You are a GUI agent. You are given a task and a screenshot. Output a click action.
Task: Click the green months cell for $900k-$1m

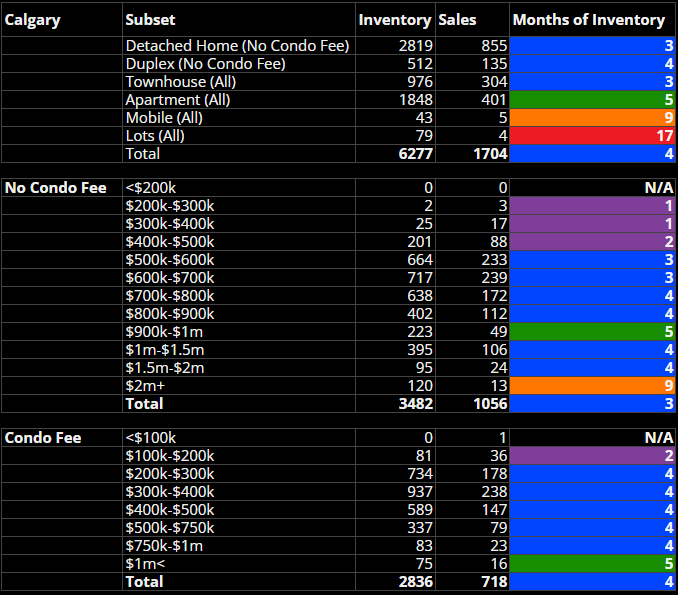(x=592, y=331)
